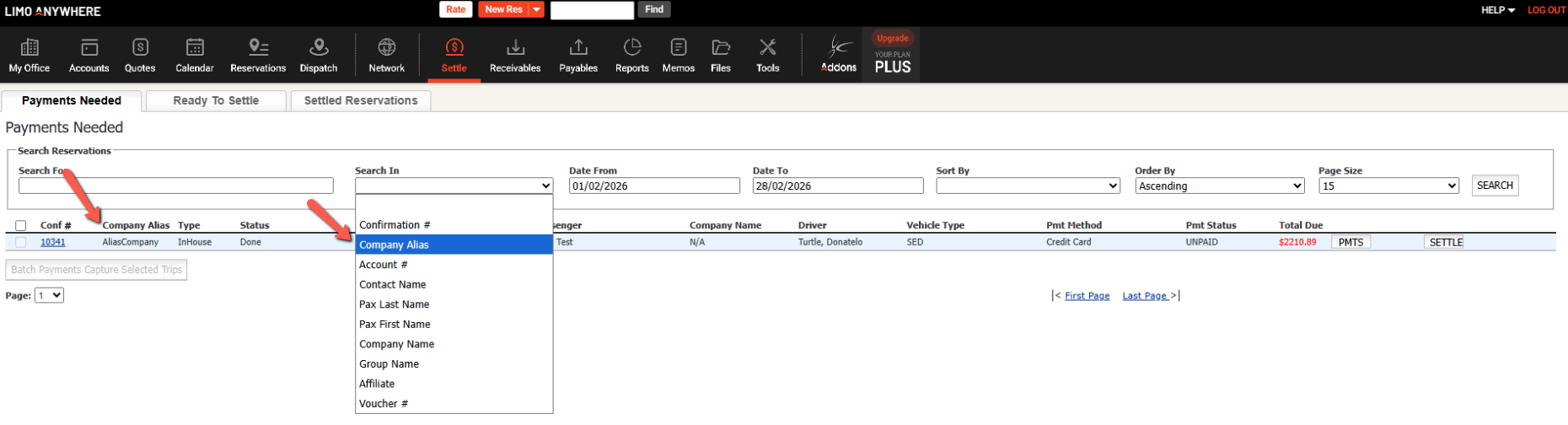Screen dimensions: 1568x425
Task: Tick the checkbox for reservation 10341
Action: pos(21,243)
